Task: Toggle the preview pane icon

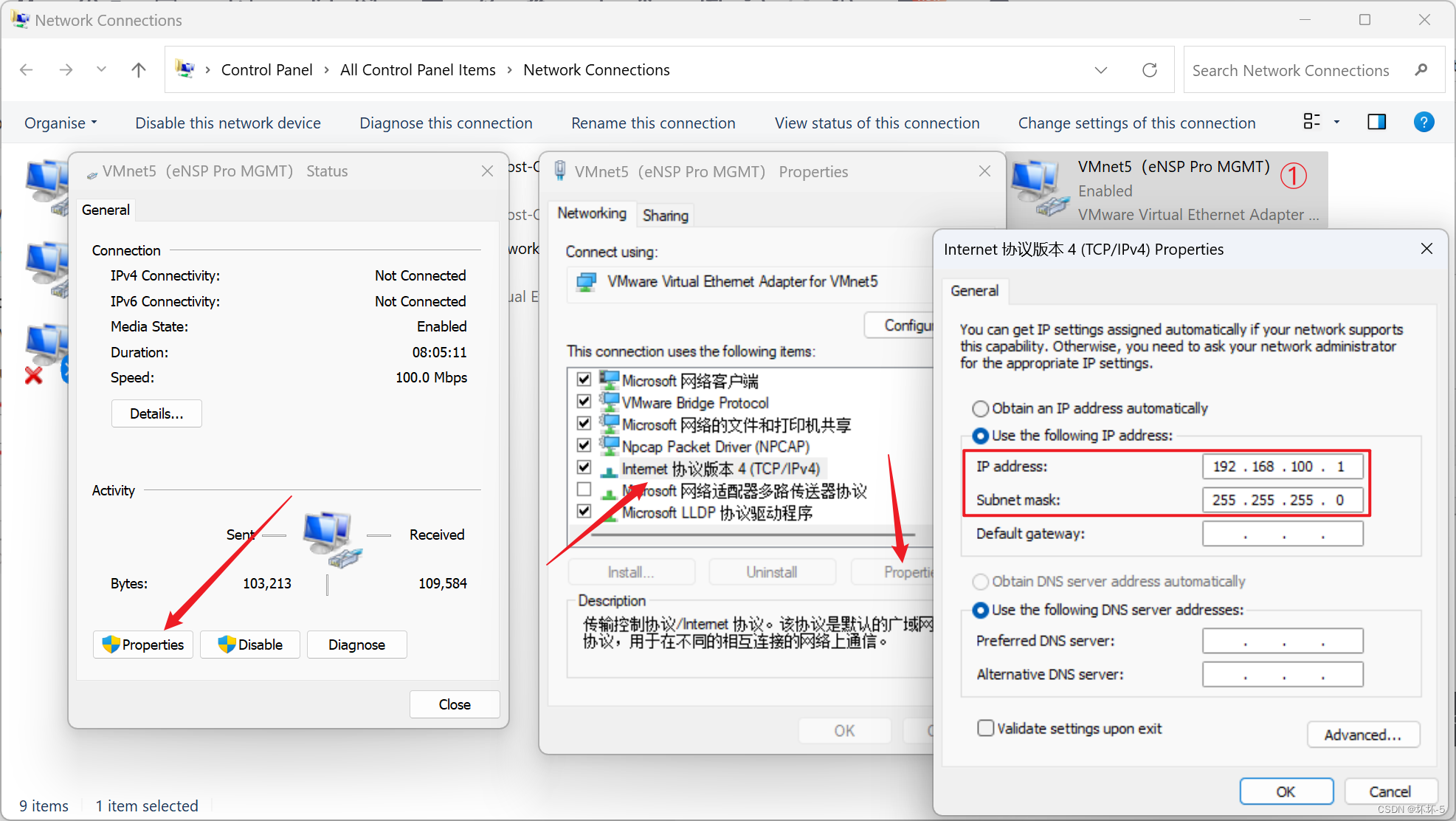Action: (x=1376, y=122)
